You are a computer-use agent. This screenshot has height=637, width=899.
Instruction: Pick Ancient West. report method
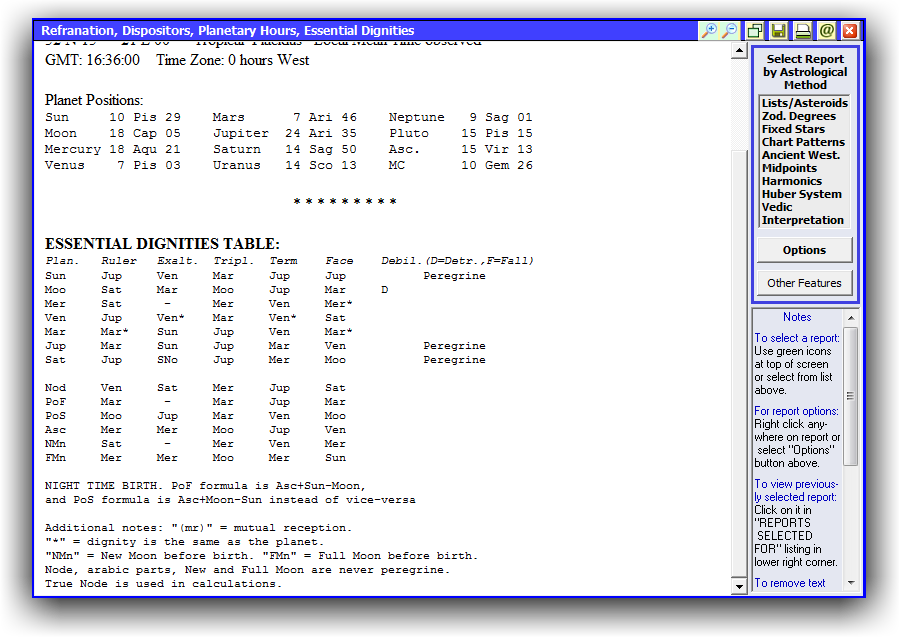[x=800, y=155]
